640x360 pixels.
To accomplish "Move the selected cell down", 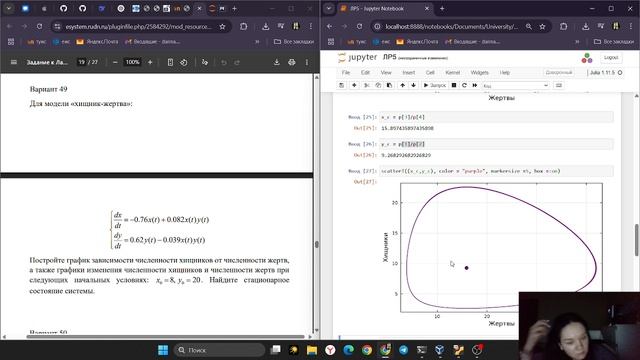I will pos(413,85).
